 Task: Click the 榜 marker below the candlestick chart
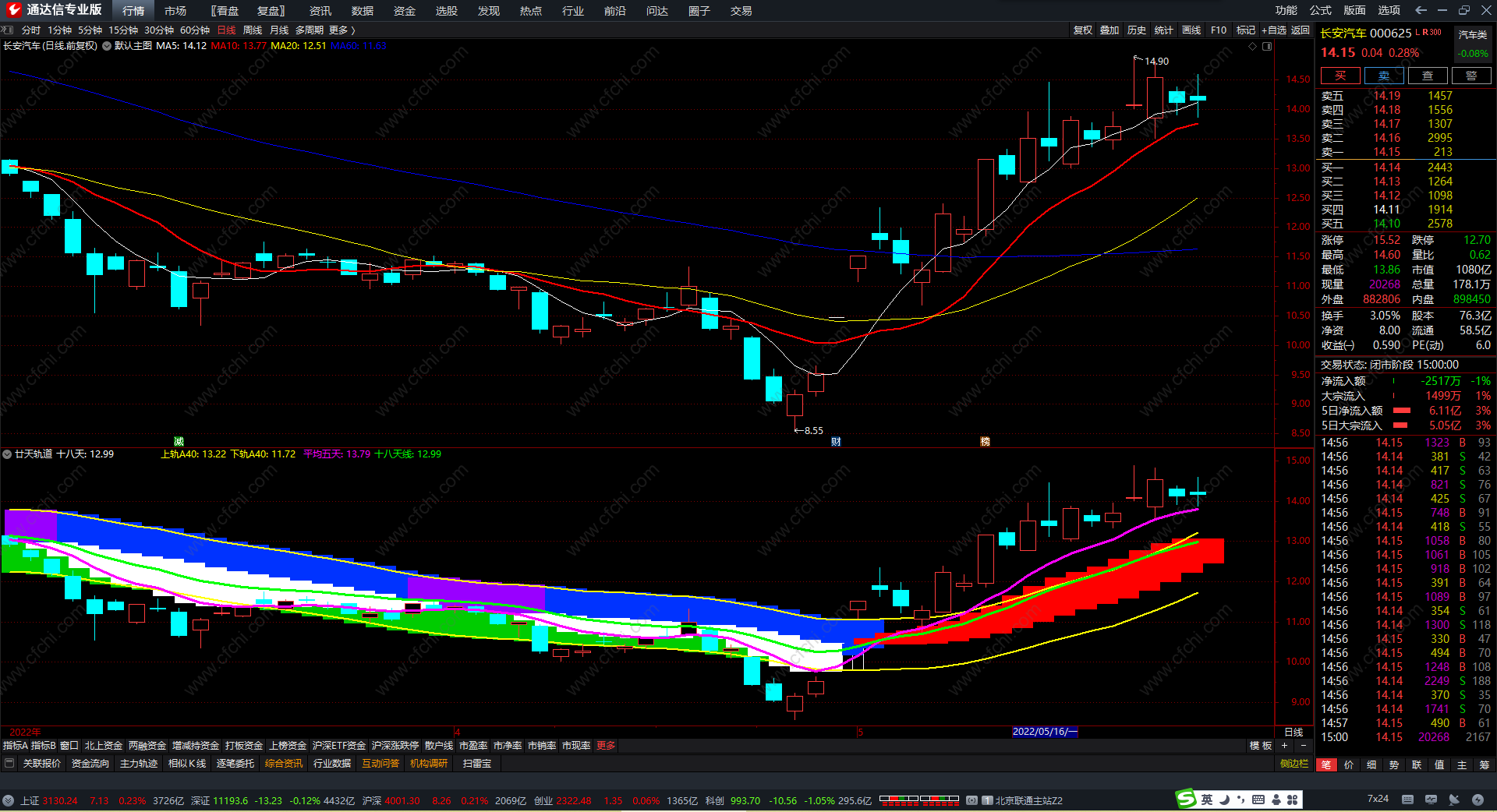tap(985, 442)
